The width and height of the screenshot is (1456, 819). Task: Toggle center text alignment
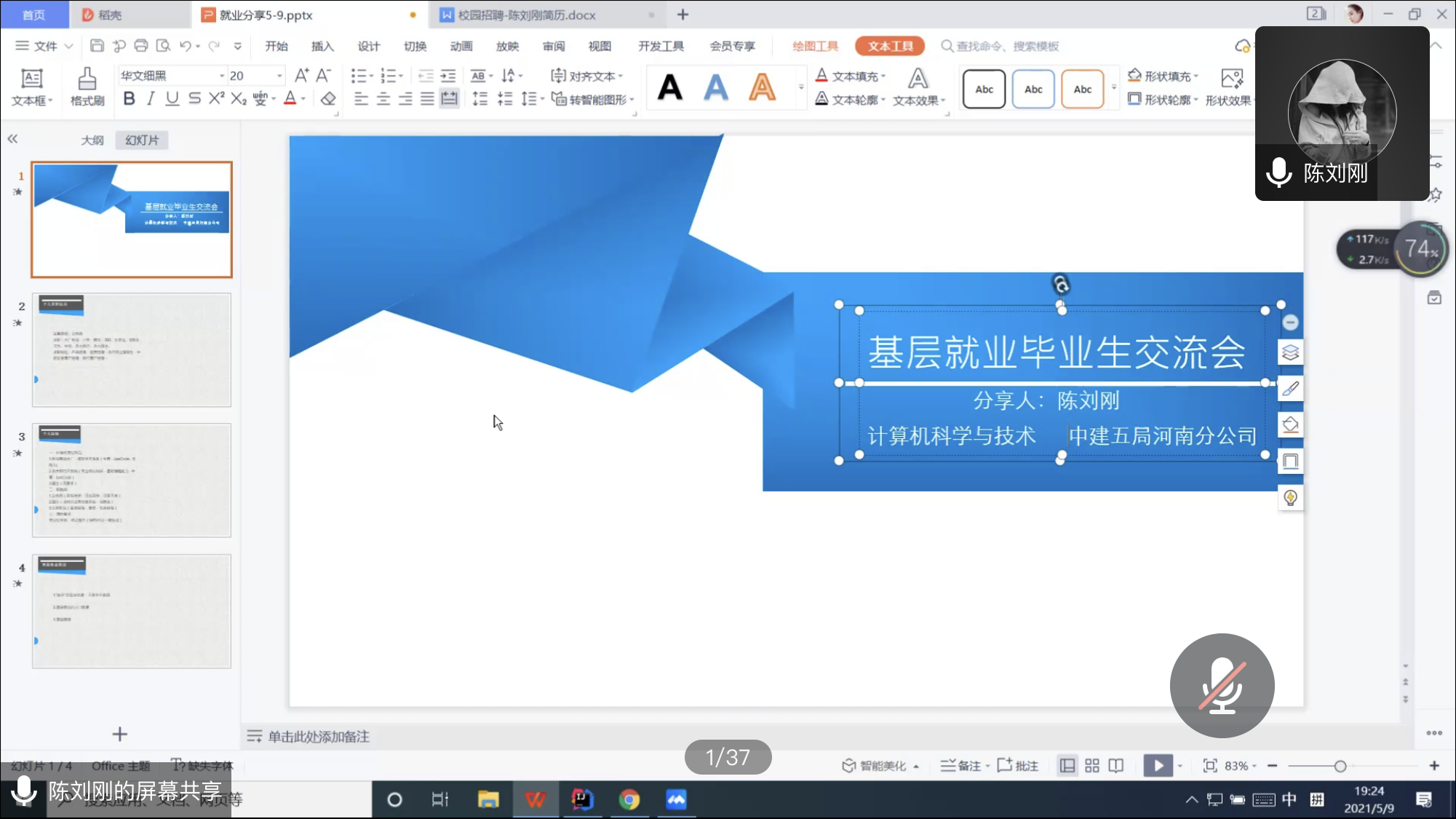(382, 99)
